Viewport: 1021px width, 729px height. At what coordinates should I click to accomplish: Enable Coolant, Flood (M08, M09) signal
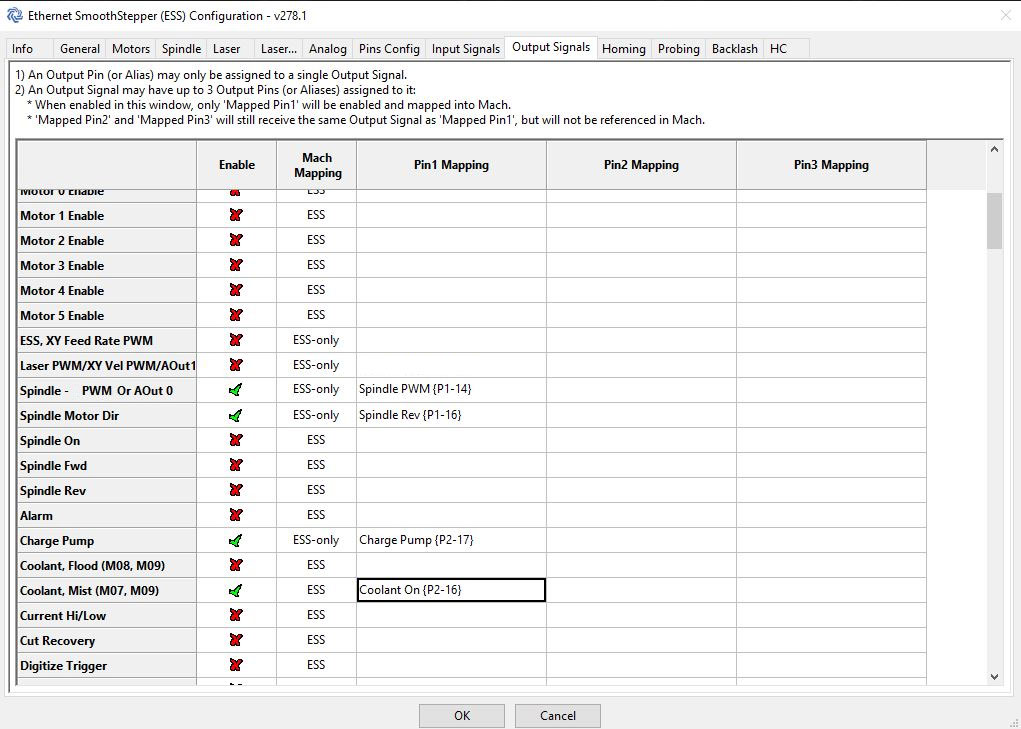[x=236, y=565]
